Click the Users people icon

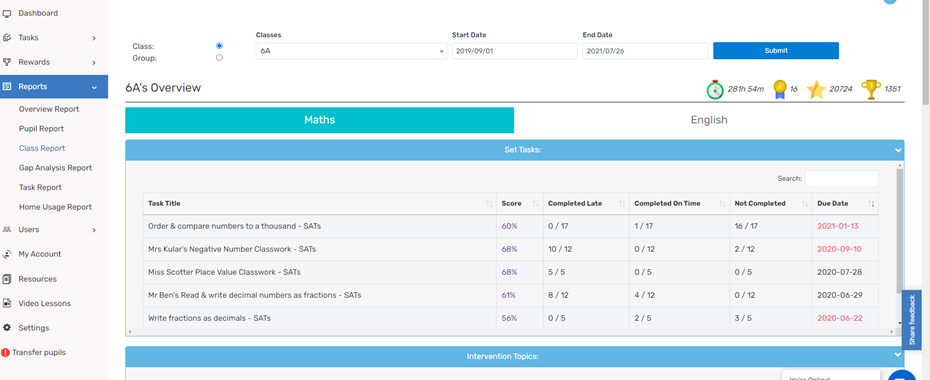coord(7,229)
